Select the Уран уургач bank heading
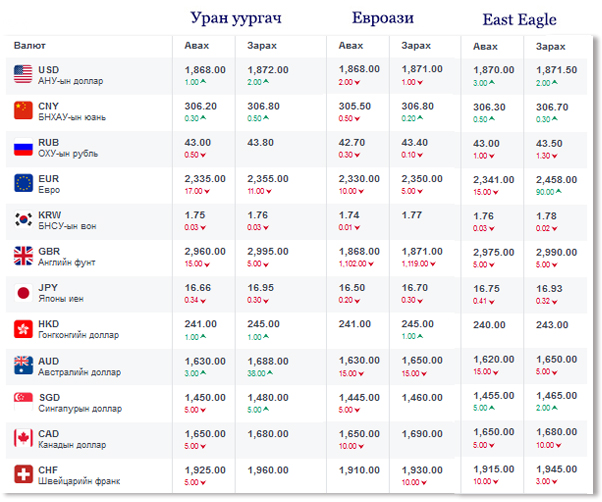Viewport: 602px width, 502px height. 237,18
